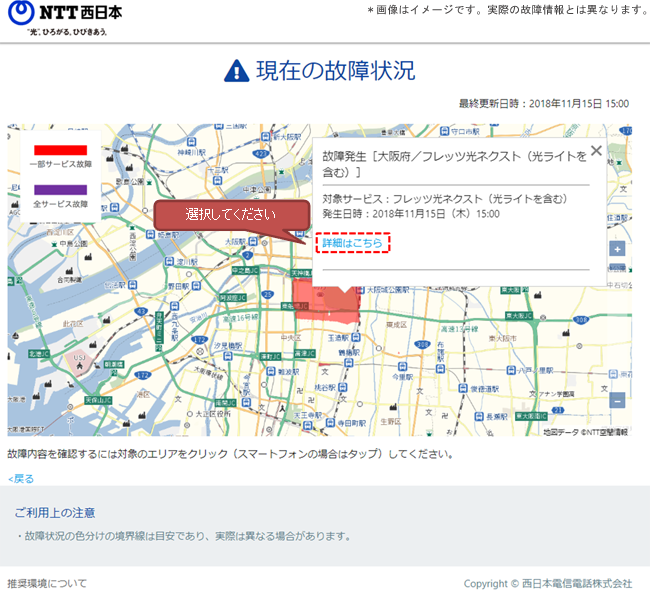Click the 地図データ map attribution text
This screenshot has height=595, width=650.
point(585,432)
